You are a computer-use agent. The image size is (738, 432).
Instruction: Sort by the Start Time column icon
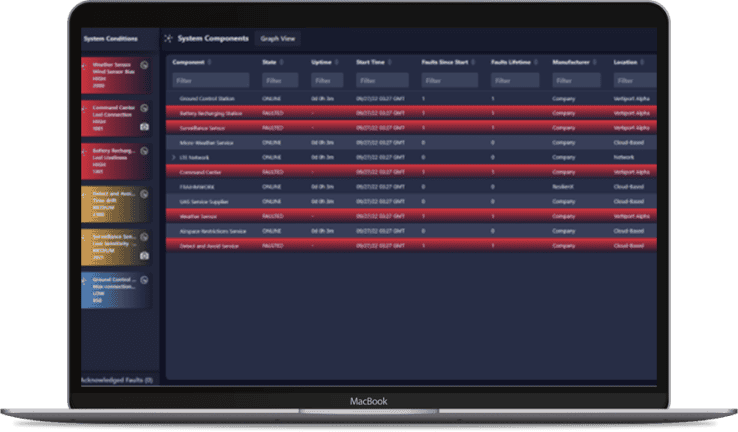point(390,62)
